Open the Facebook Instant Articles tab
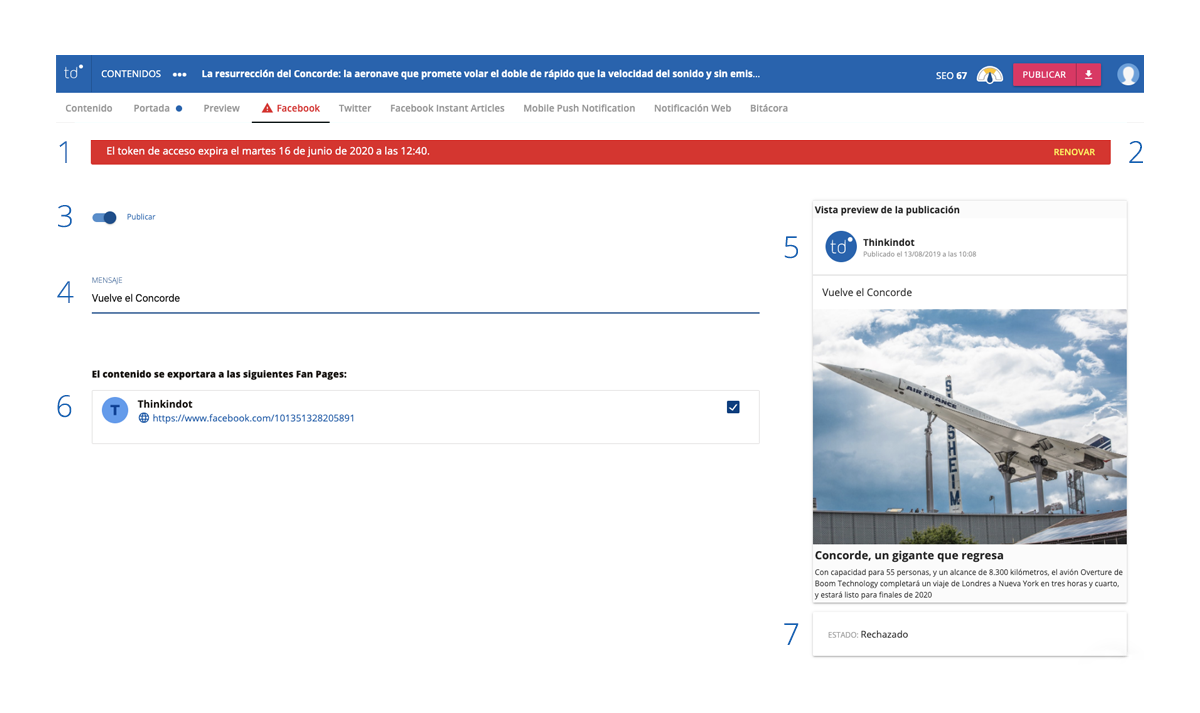This screenshot has height=713, width=1200. 447,108
